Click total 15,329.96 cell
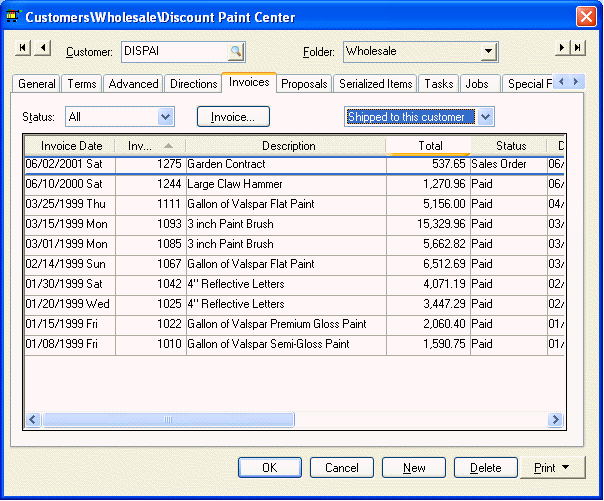The image size is (604, 501). tap(428, 225)
